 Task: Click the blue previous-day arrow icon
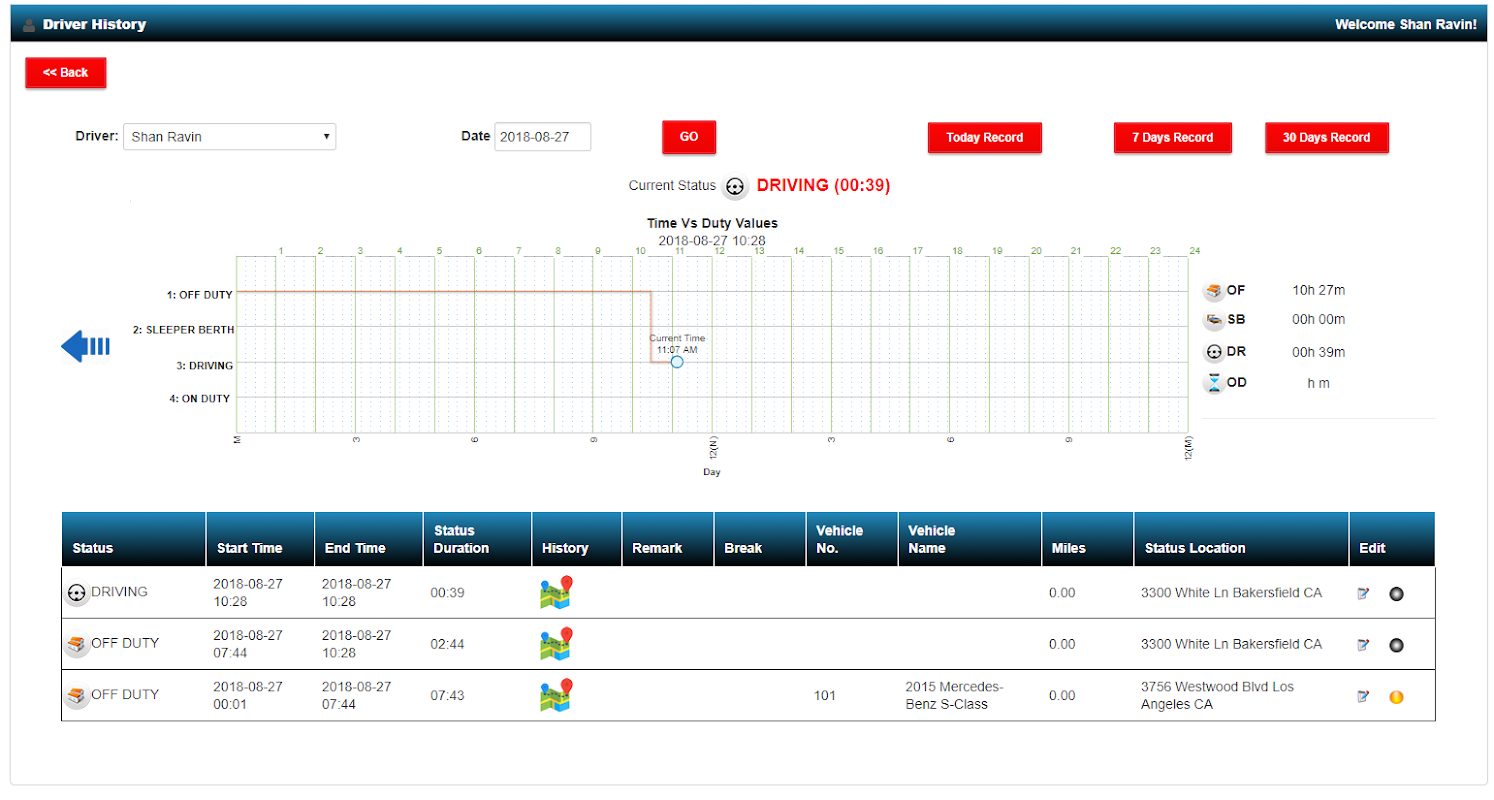(86, 346)
